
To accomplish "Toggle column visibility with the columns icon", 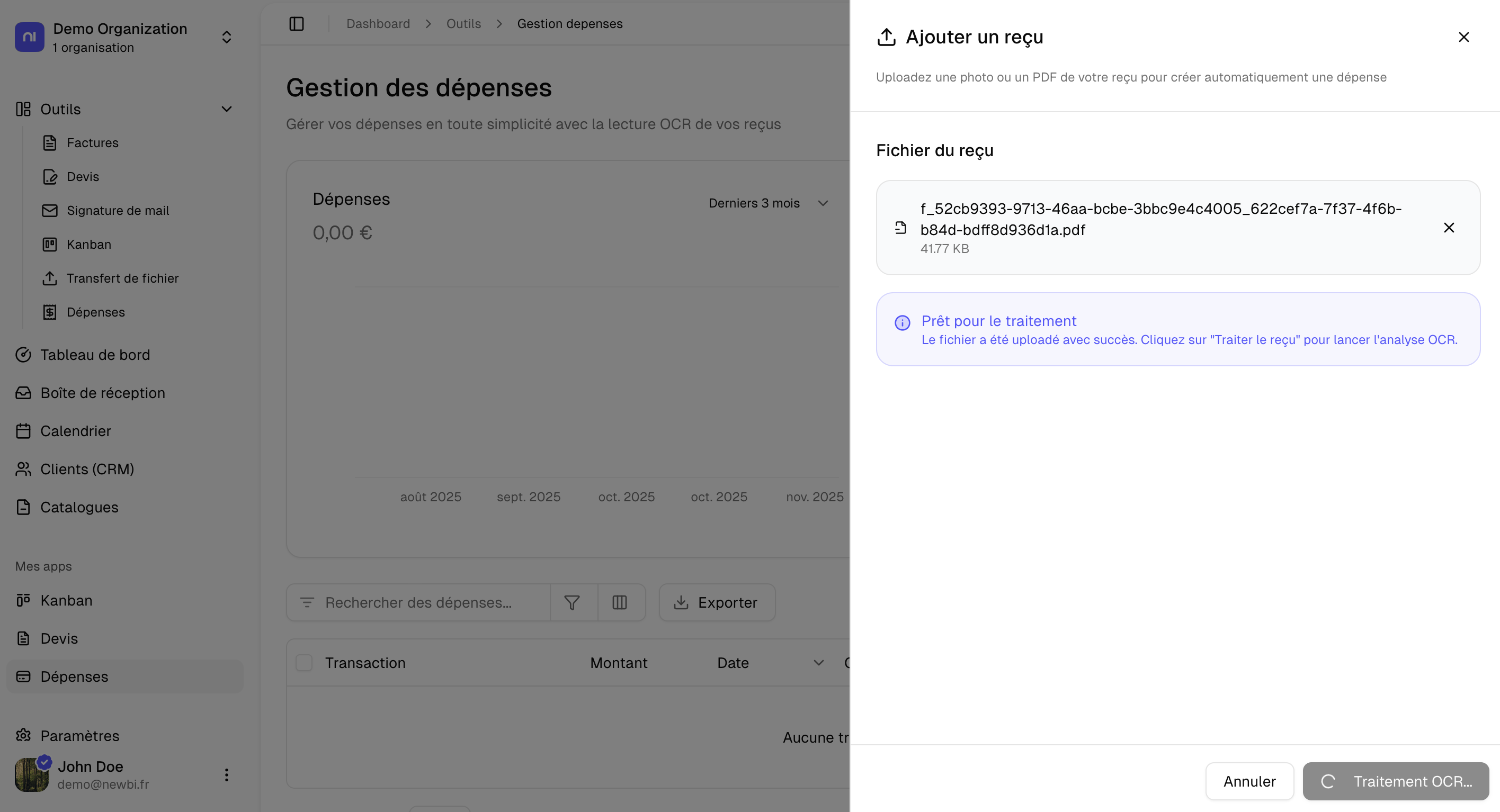I will (x=620, y=602).
